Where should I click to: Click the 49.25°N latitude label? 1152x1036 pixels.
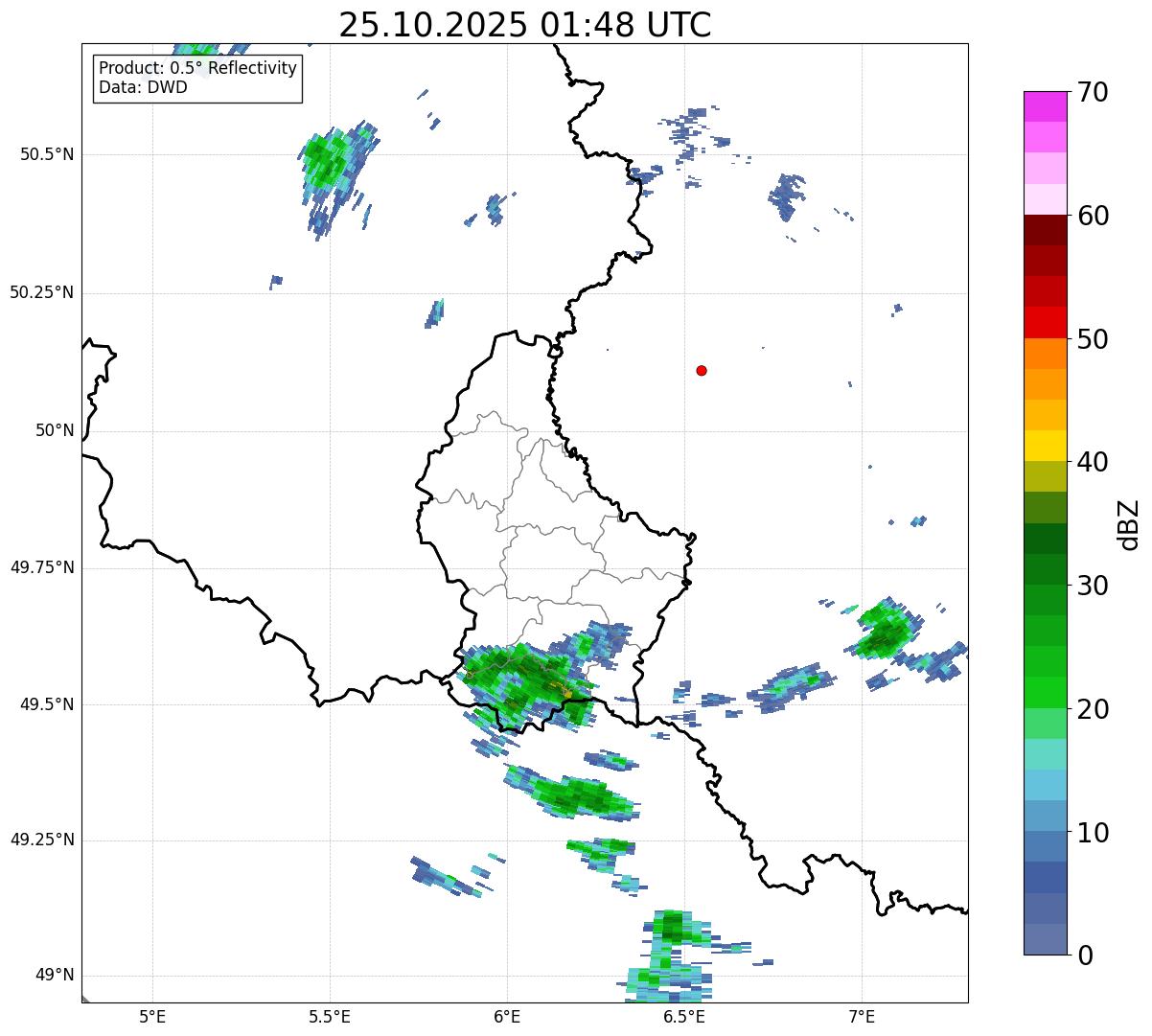point(41,840)
